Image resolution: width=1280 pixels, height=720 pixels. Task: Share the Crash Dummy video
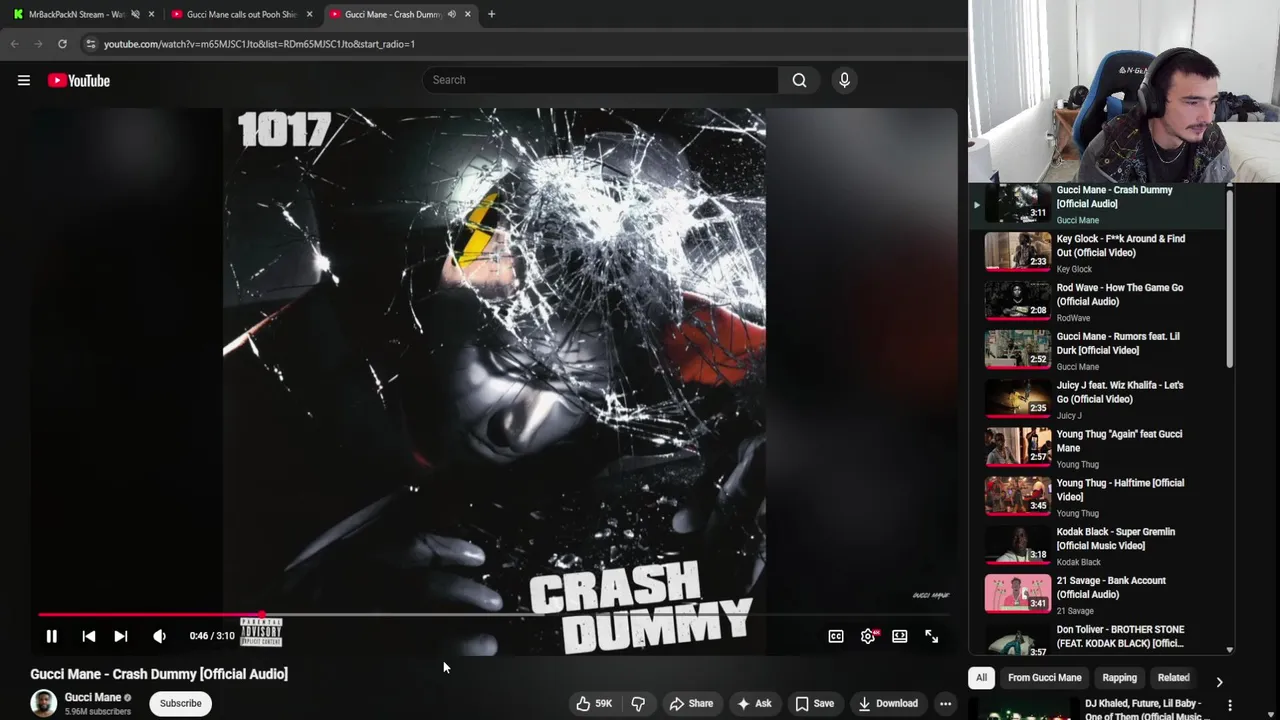[691, 703]
